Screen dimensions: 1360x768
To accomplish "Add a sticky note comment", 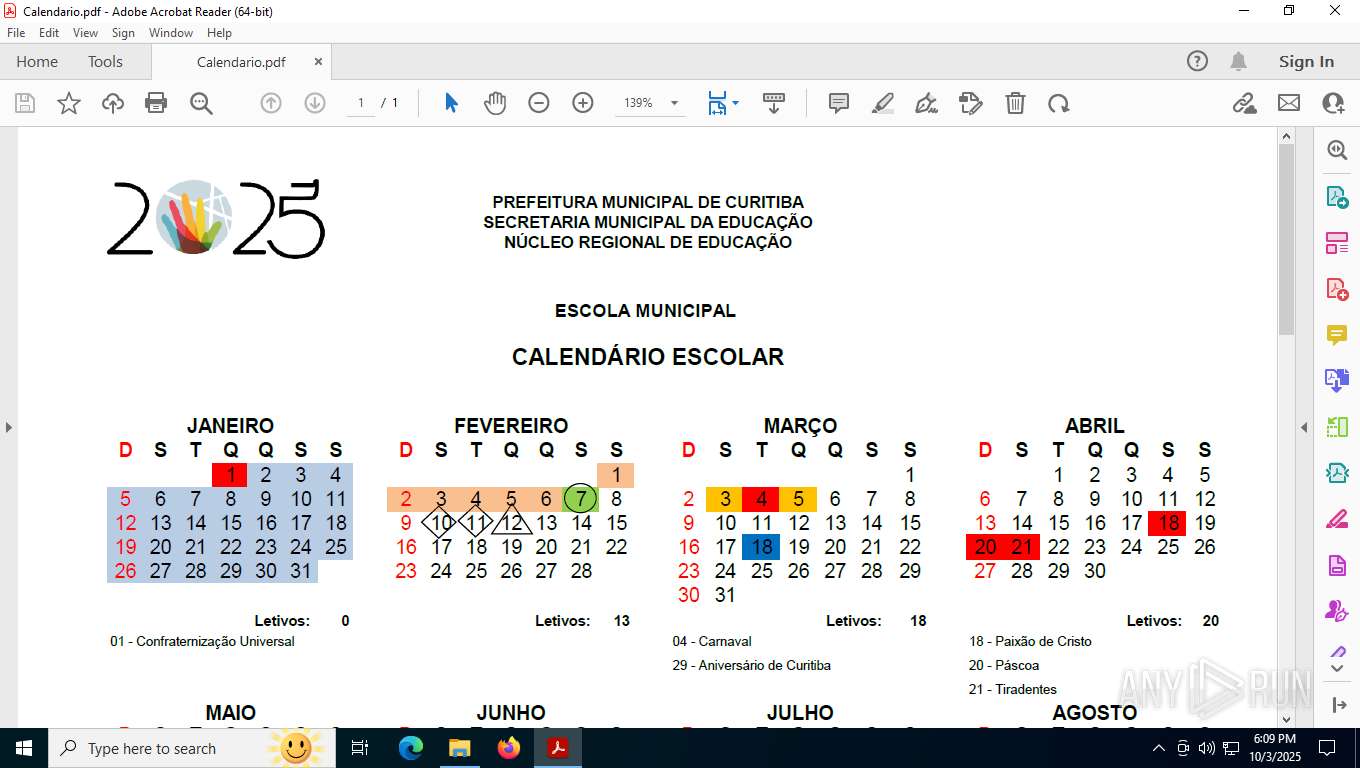I will 839,103.
